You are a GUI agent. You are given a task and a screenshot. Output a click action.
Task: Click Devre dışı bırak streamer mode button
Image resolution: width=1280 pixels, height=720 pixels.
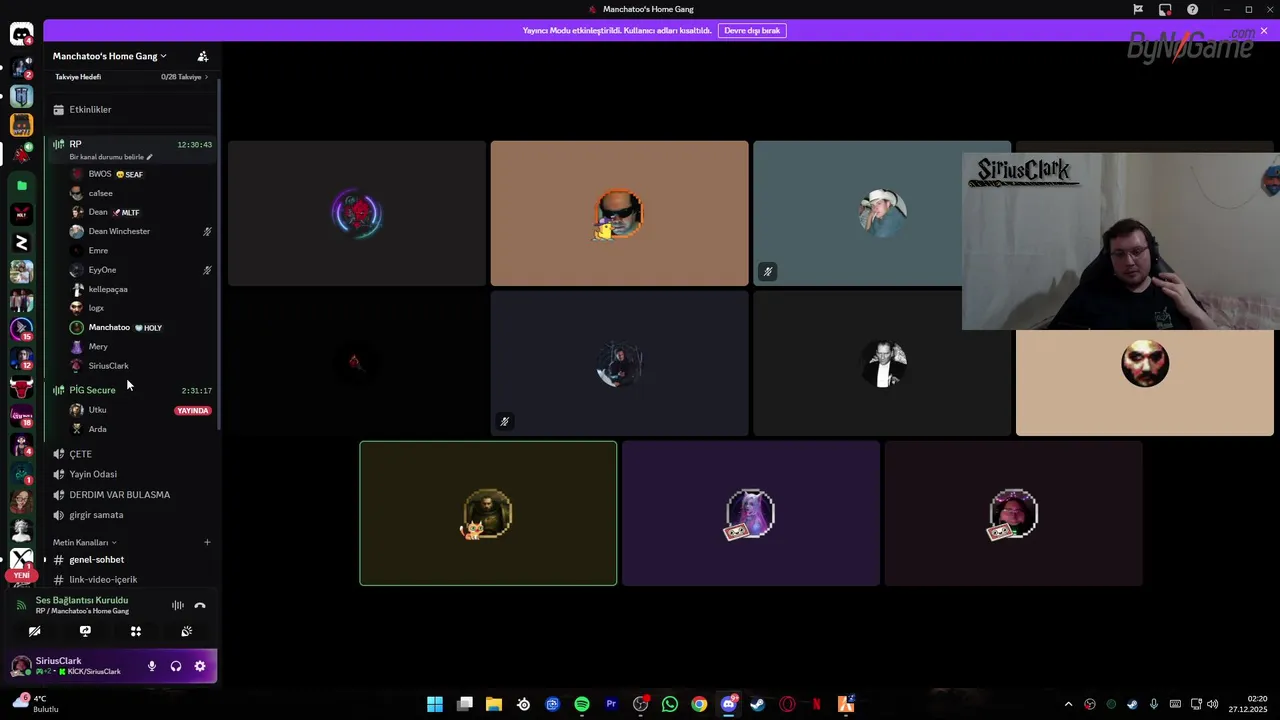(x=752, y=30)
